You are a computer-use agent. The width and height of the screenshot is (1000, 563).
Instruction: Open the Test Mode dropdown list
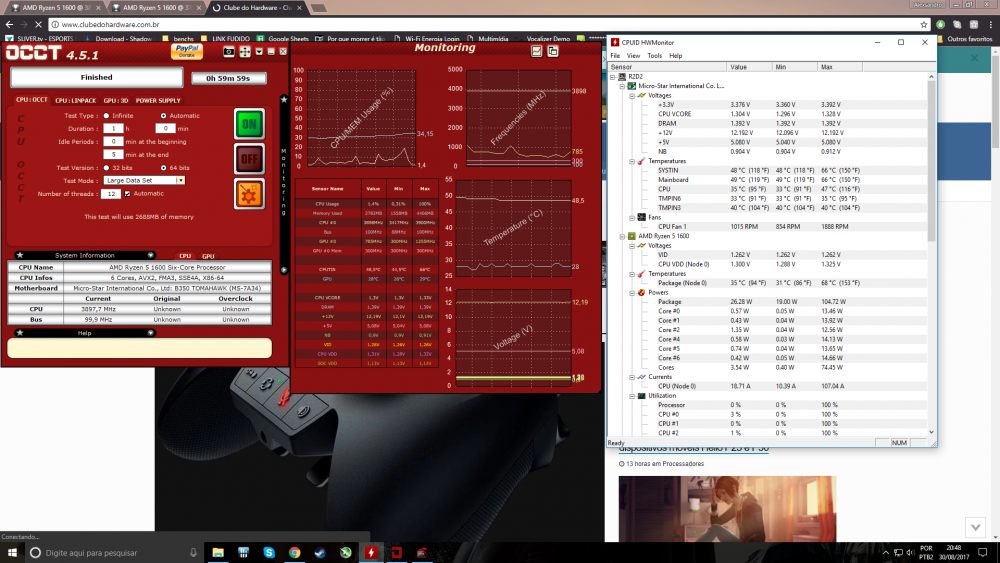pos(180,180)
